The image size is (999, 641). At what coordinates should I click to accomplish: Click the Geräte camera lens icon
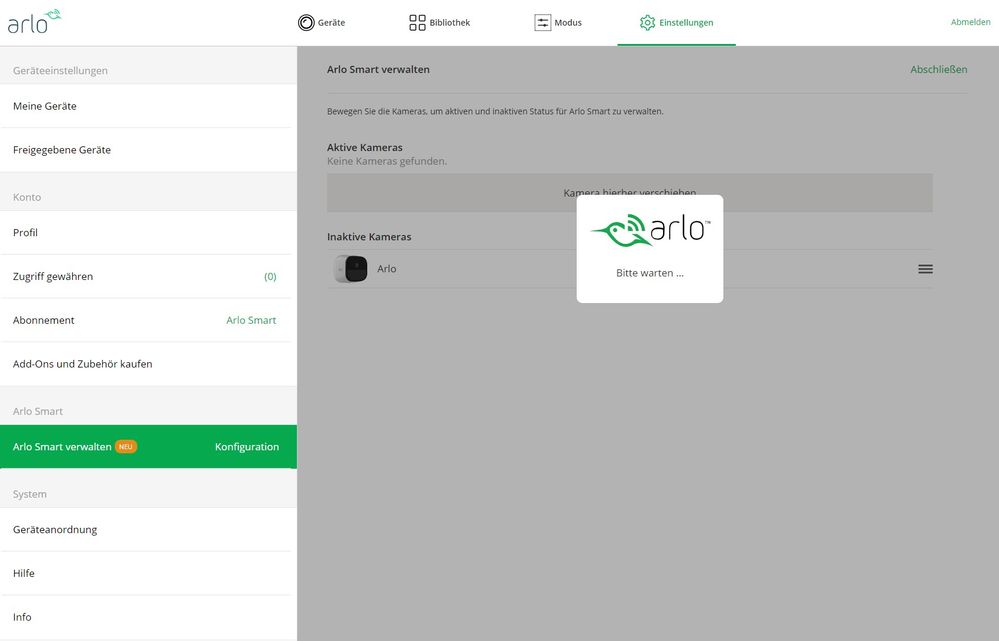pos(306,22)
